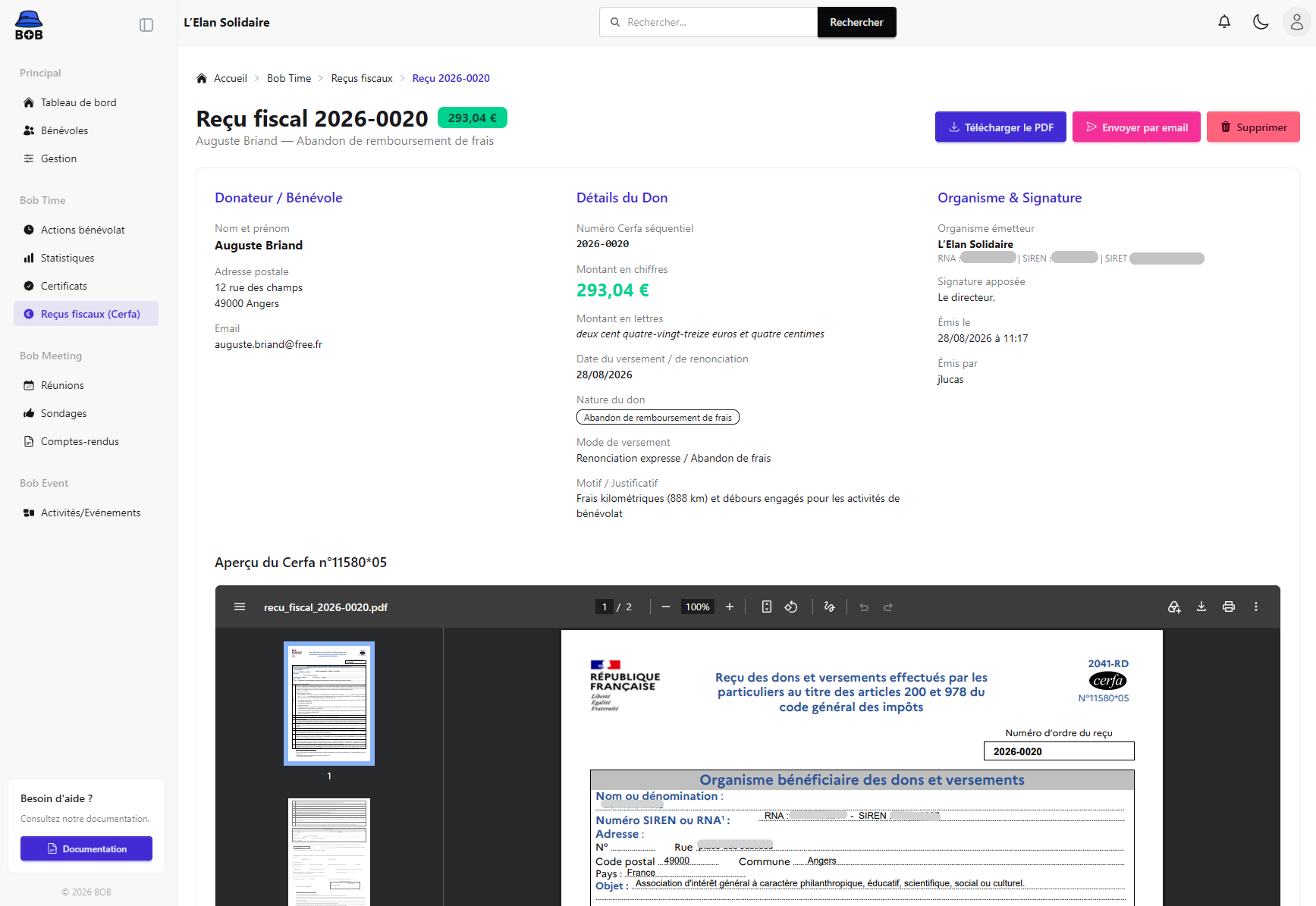The height and width of the screenshot is (906, 1316).
Task: Click the PDF zoom percentage field
Action: click(x=698, y=607)
